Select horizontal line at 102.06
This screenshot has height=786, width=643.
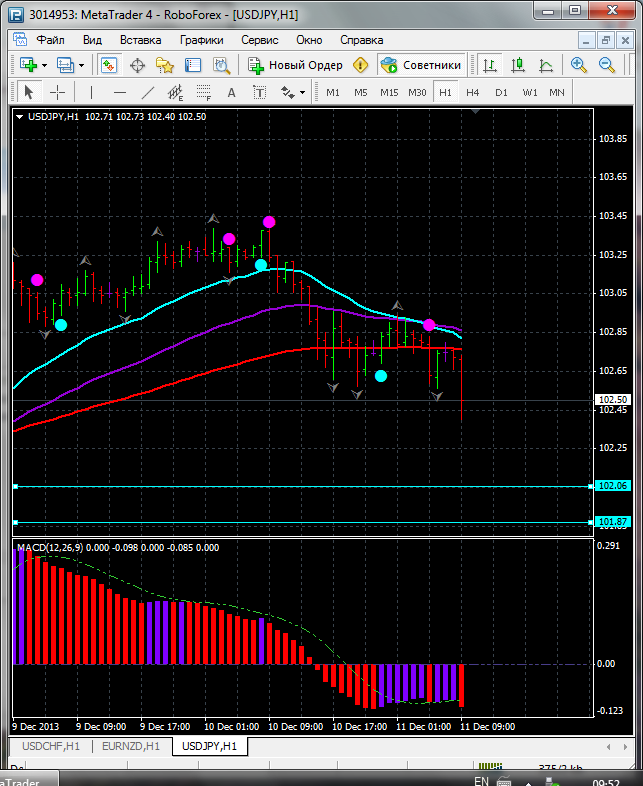tap(303, 486)
